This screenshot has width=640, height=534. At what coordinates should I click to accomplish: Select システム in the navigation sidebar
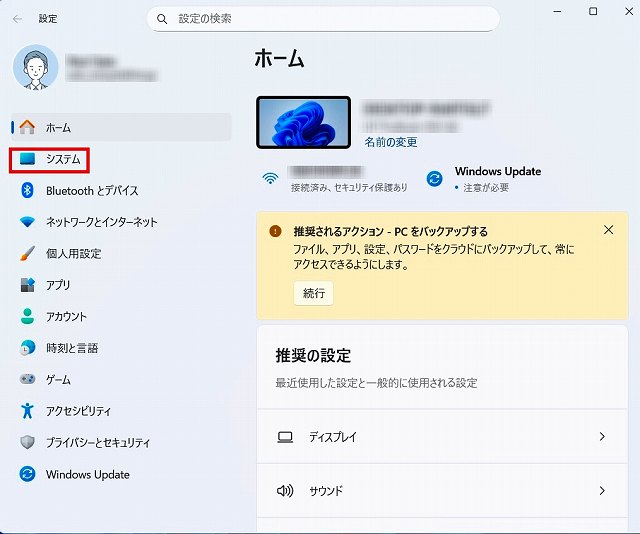62,159
